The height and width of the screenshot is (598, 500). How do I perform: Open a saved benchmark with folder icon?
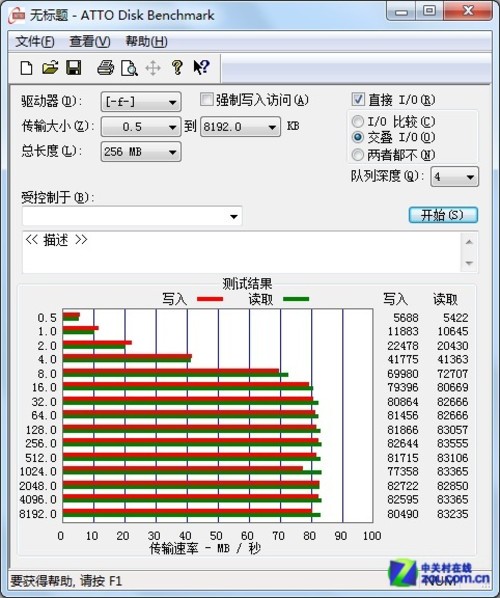pyautogui.click(x=50, y=68)
